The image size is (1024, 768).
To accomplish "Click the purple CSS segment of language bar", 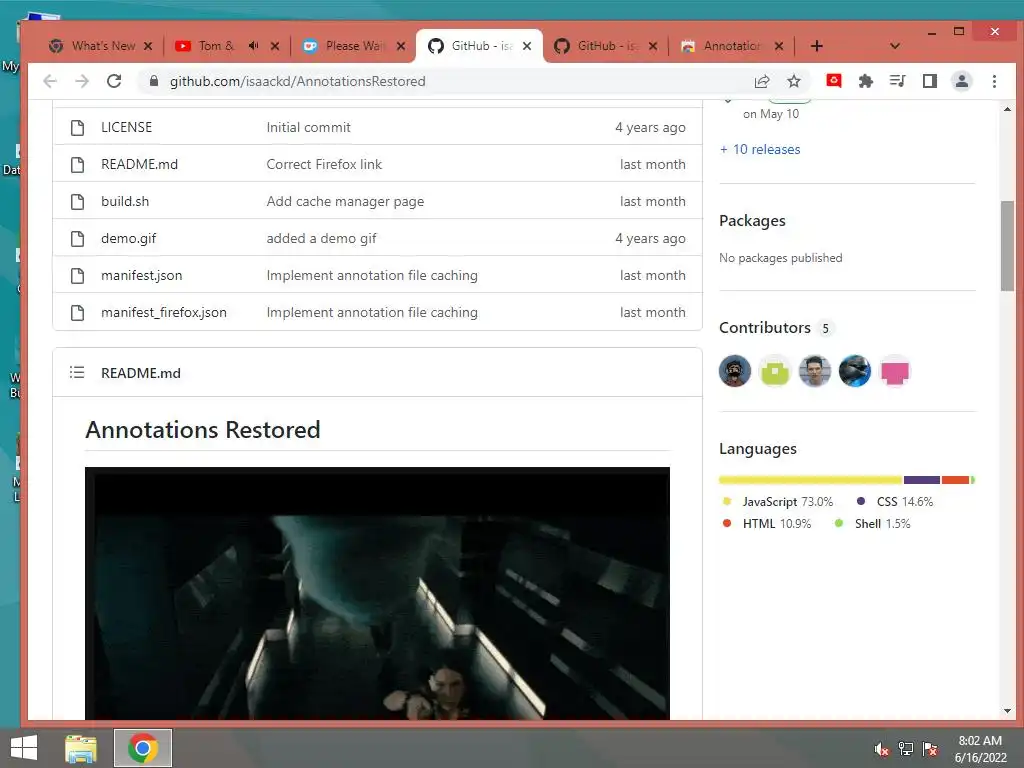I will (x=921, y=480).
